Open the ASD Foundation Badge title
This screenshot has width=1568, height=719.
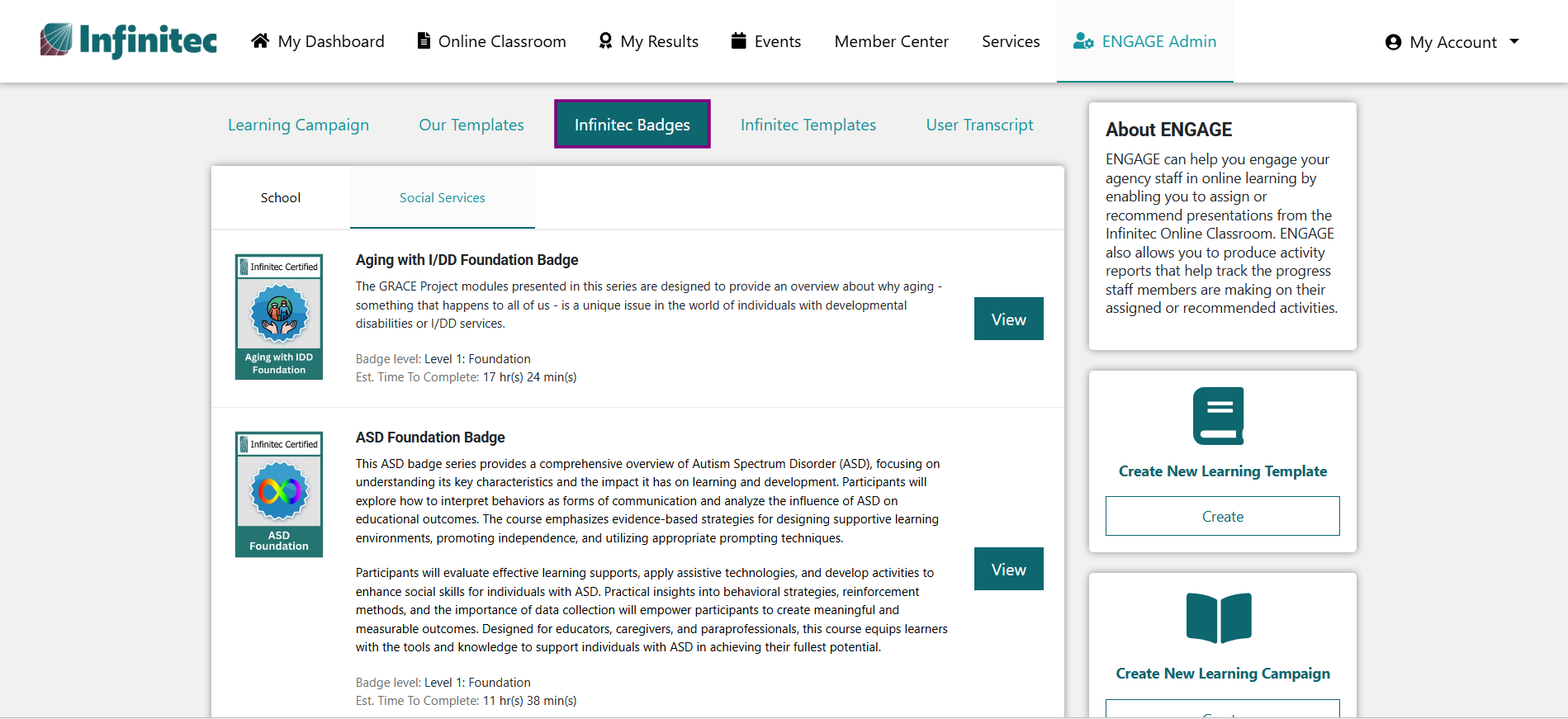click(x=430, y=438)
